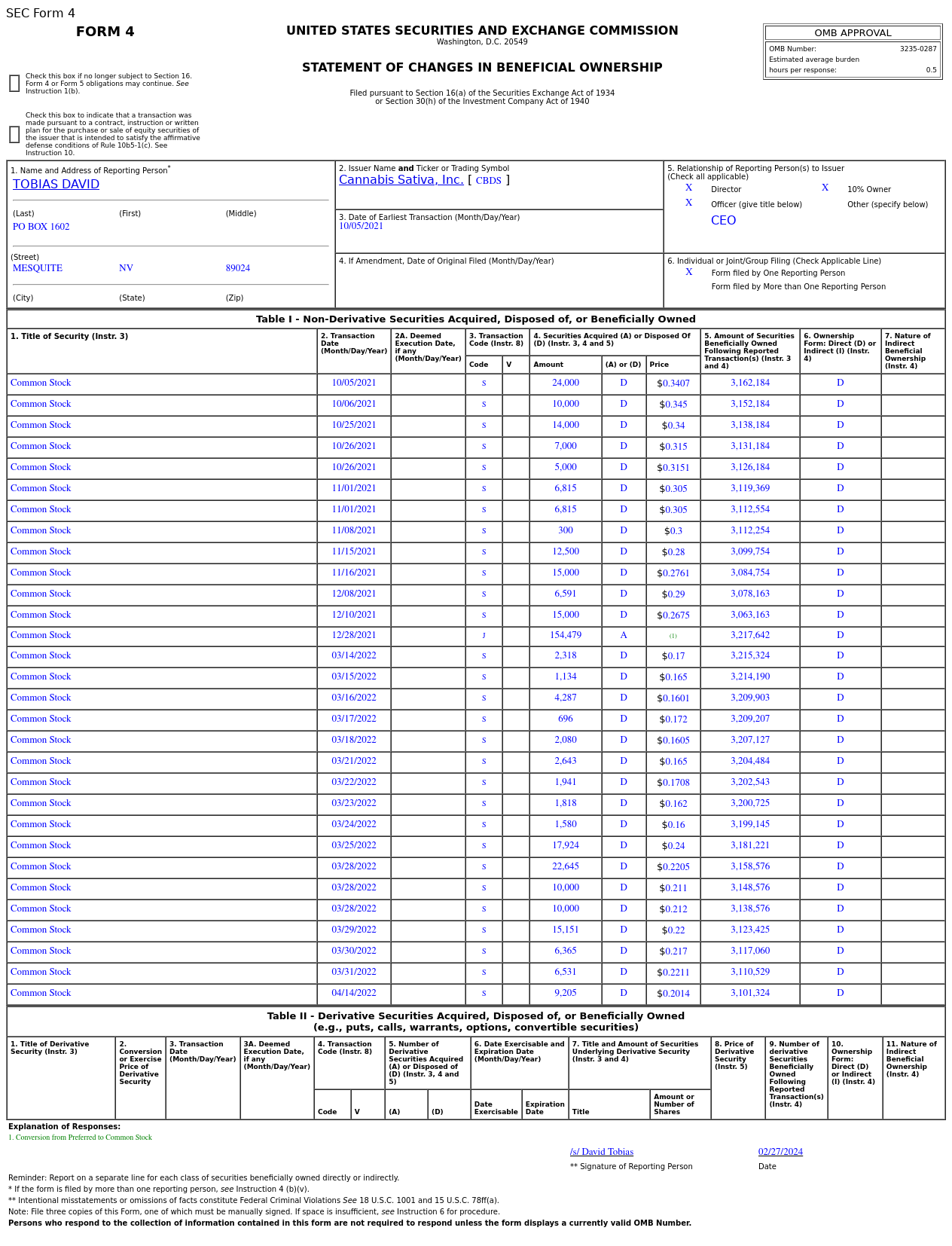Image resolution: width=952 pixels, height=1246 pixels.
Task: Click the 12/28/2021 transaction date
Action: [x=354, y=636]
